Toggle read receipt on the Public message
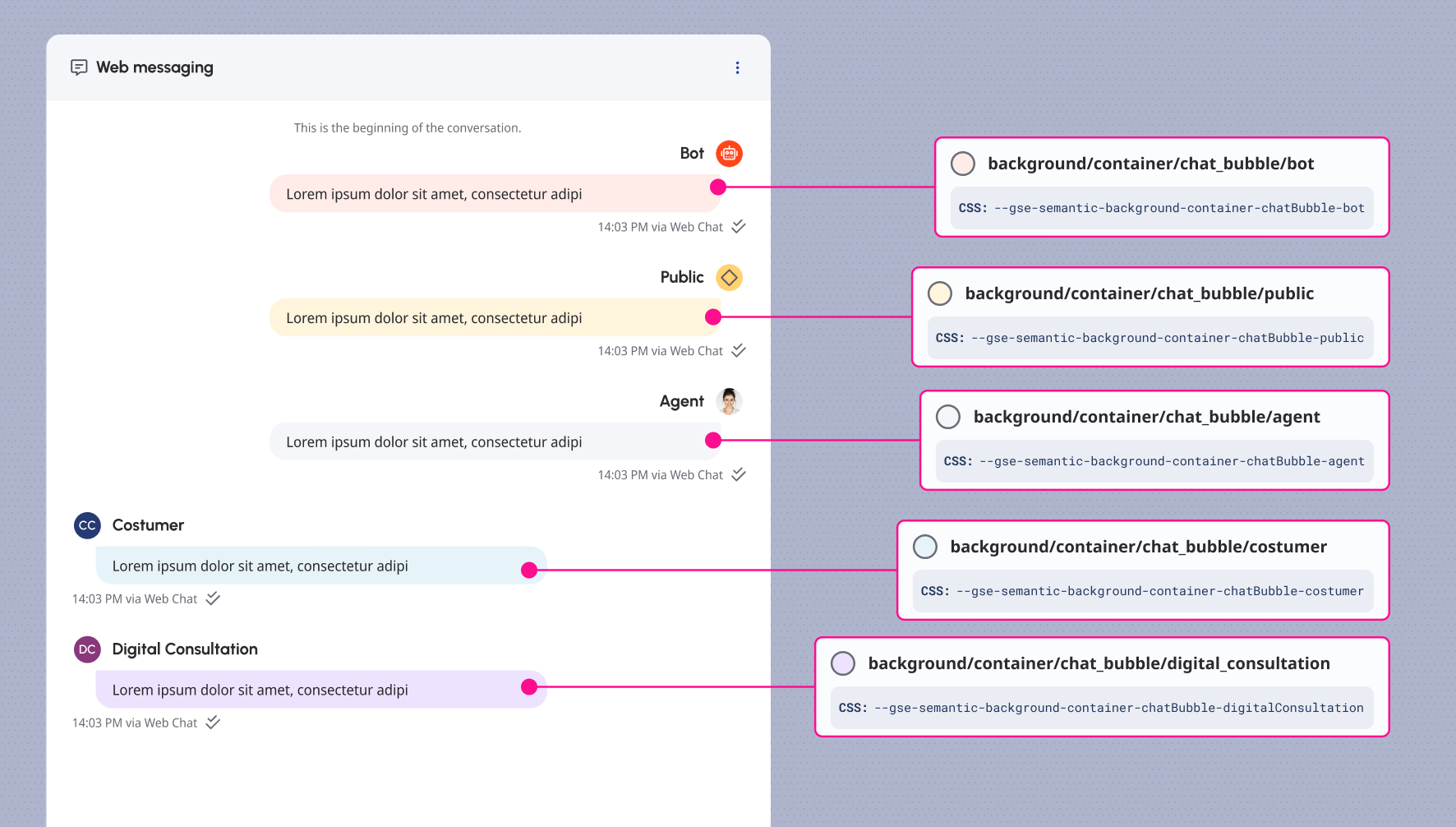Viewport: 1456px width, 827px height. (737, 350)
